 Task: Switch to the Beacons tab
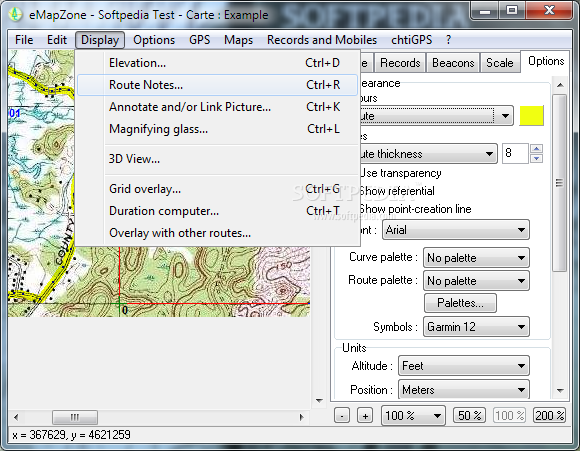pyautogui.click(x=453, y=63)
